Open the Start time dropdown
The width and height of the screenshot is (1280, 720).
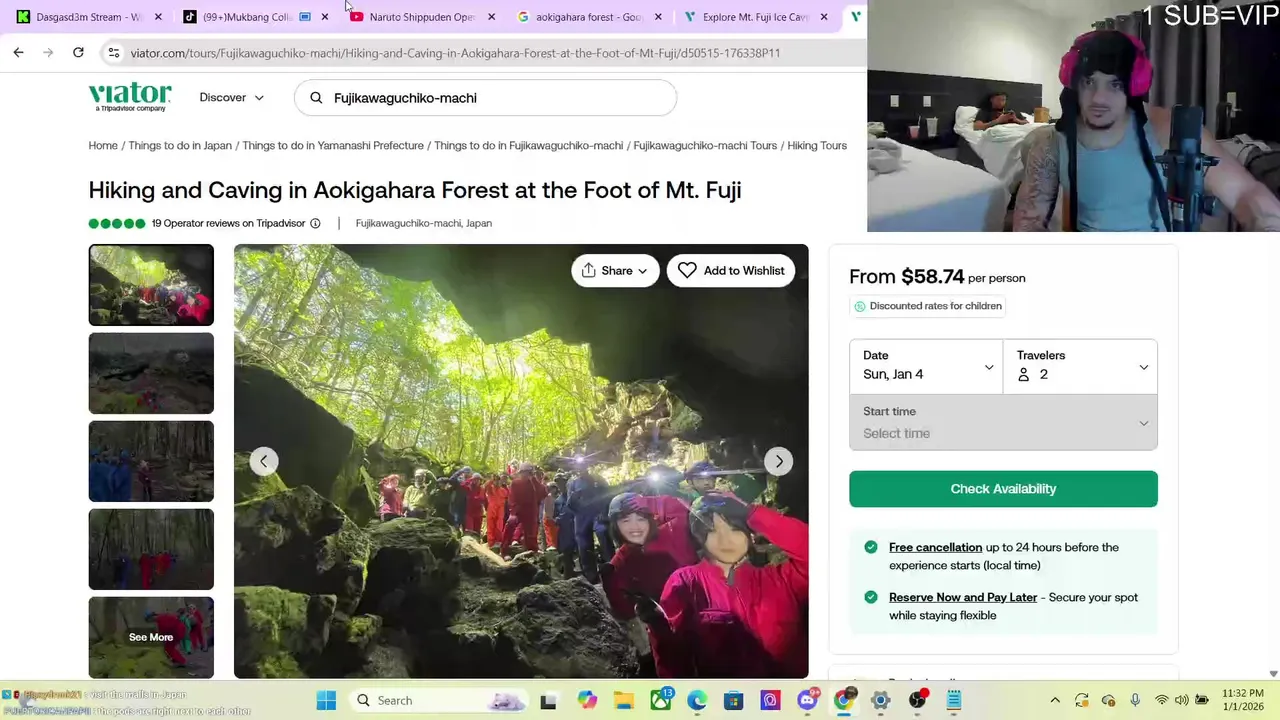(1003, 422)
